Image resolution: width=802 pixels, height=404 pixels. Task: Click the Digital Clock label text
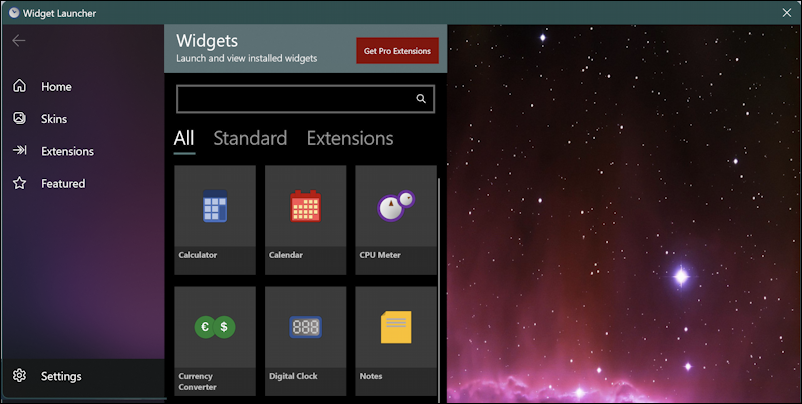[x=293, y=376]
